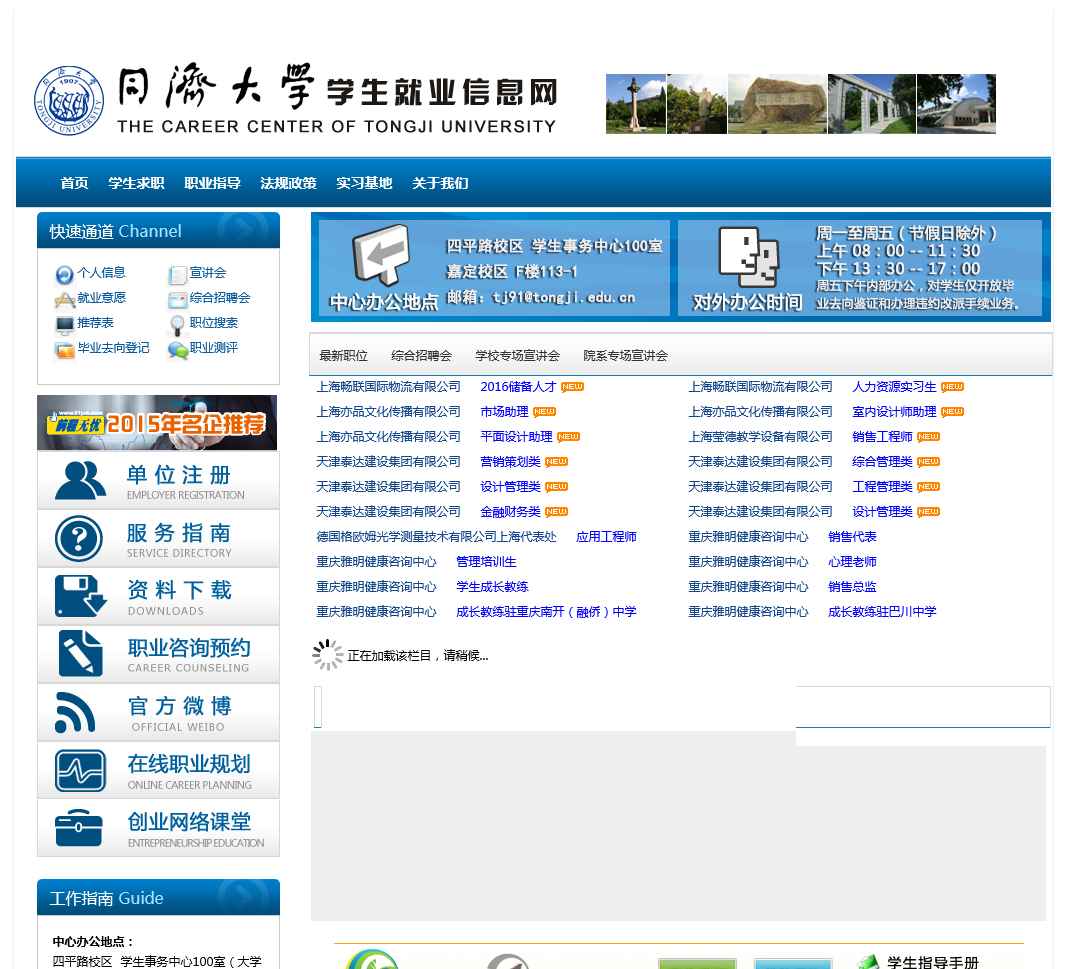Image resolution: width=1066 pixels, height=969 pixels.
Task: Open 职业咨询预约 Career Counseling button
Action: 158,654
